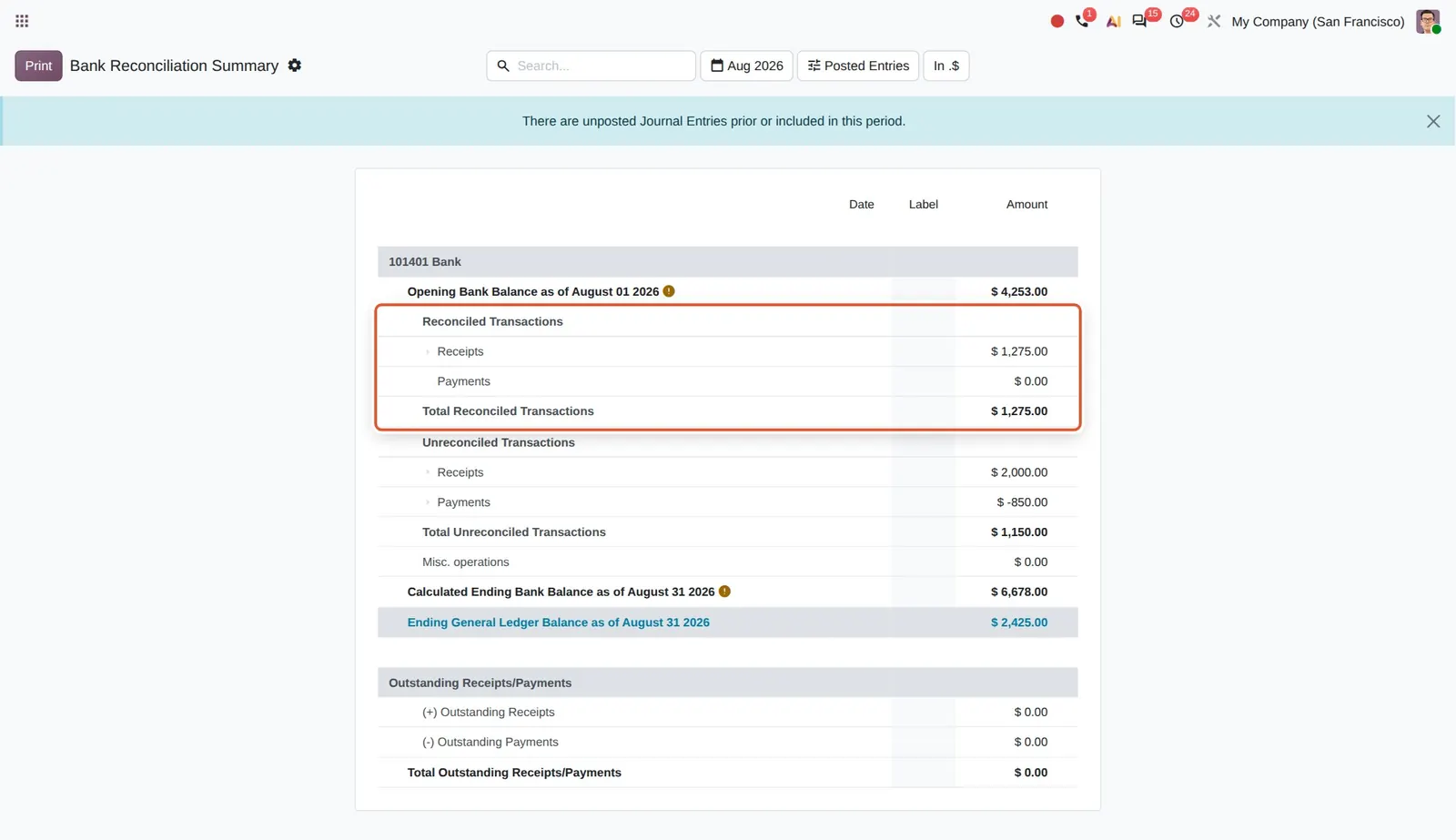Click the (-) Outstanding Payments row
Image resolution: width=1456 pixels, height=840 pixels.
[x=727, y=742]
